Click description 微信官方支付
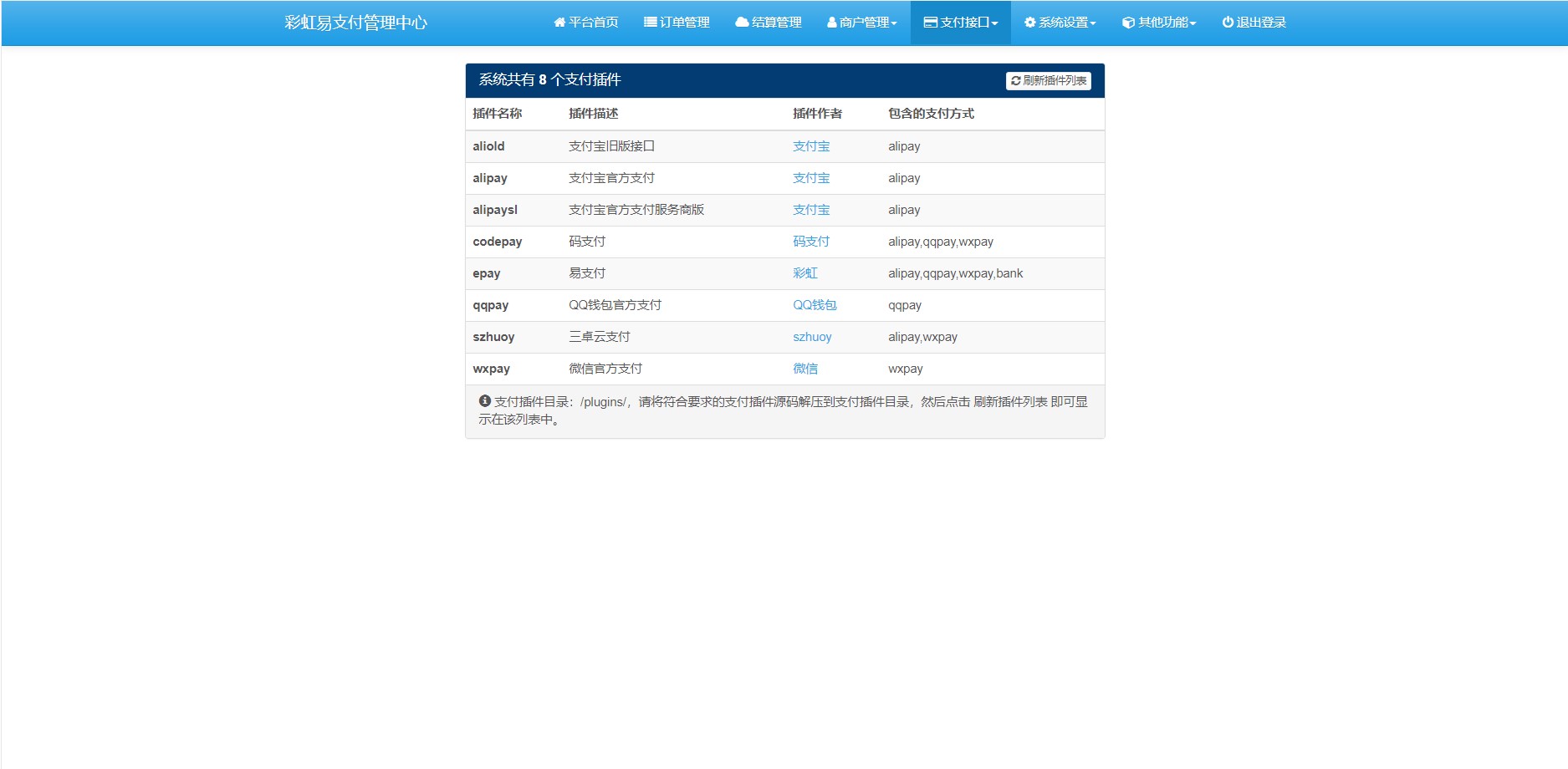 [605, 369]
